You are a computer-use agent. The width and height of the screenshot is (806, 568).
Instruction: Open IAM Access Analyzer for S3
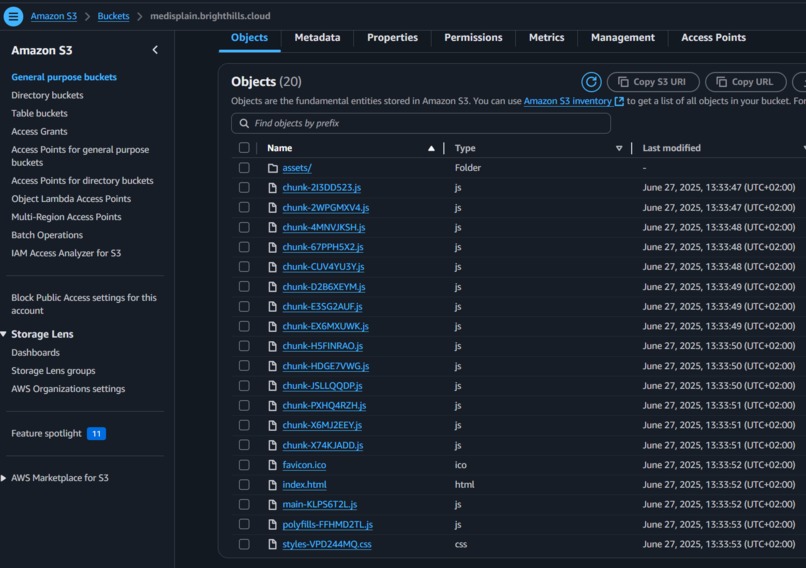pos(66,253)
